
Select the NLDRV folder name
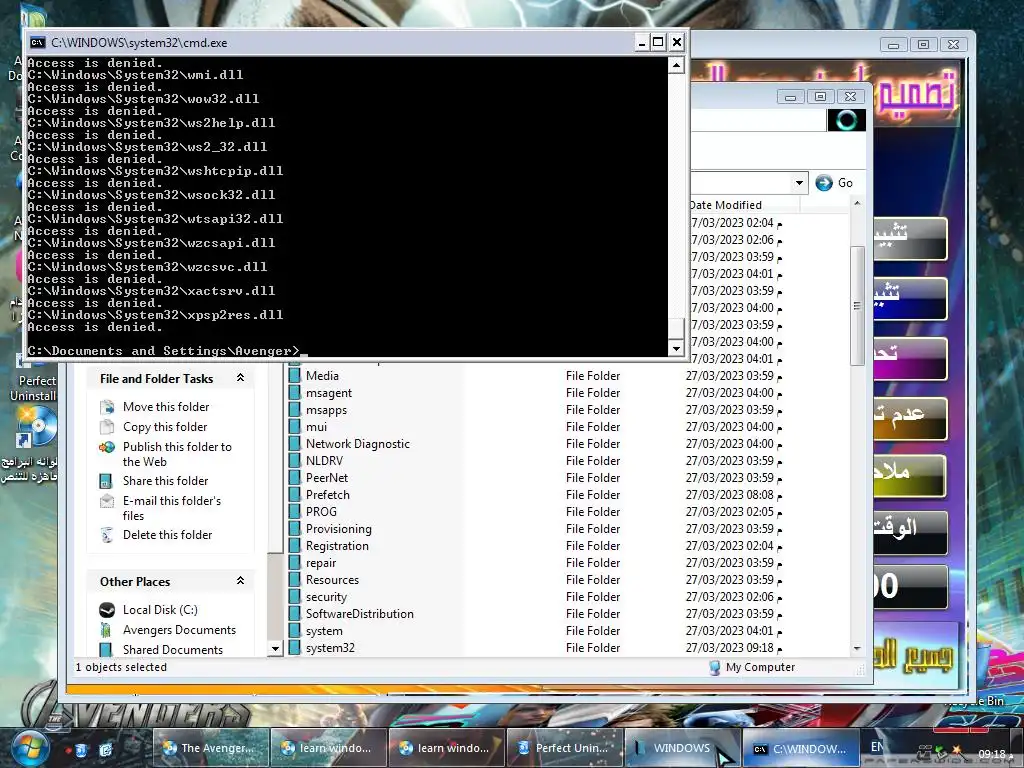click(x=324, y=461)
